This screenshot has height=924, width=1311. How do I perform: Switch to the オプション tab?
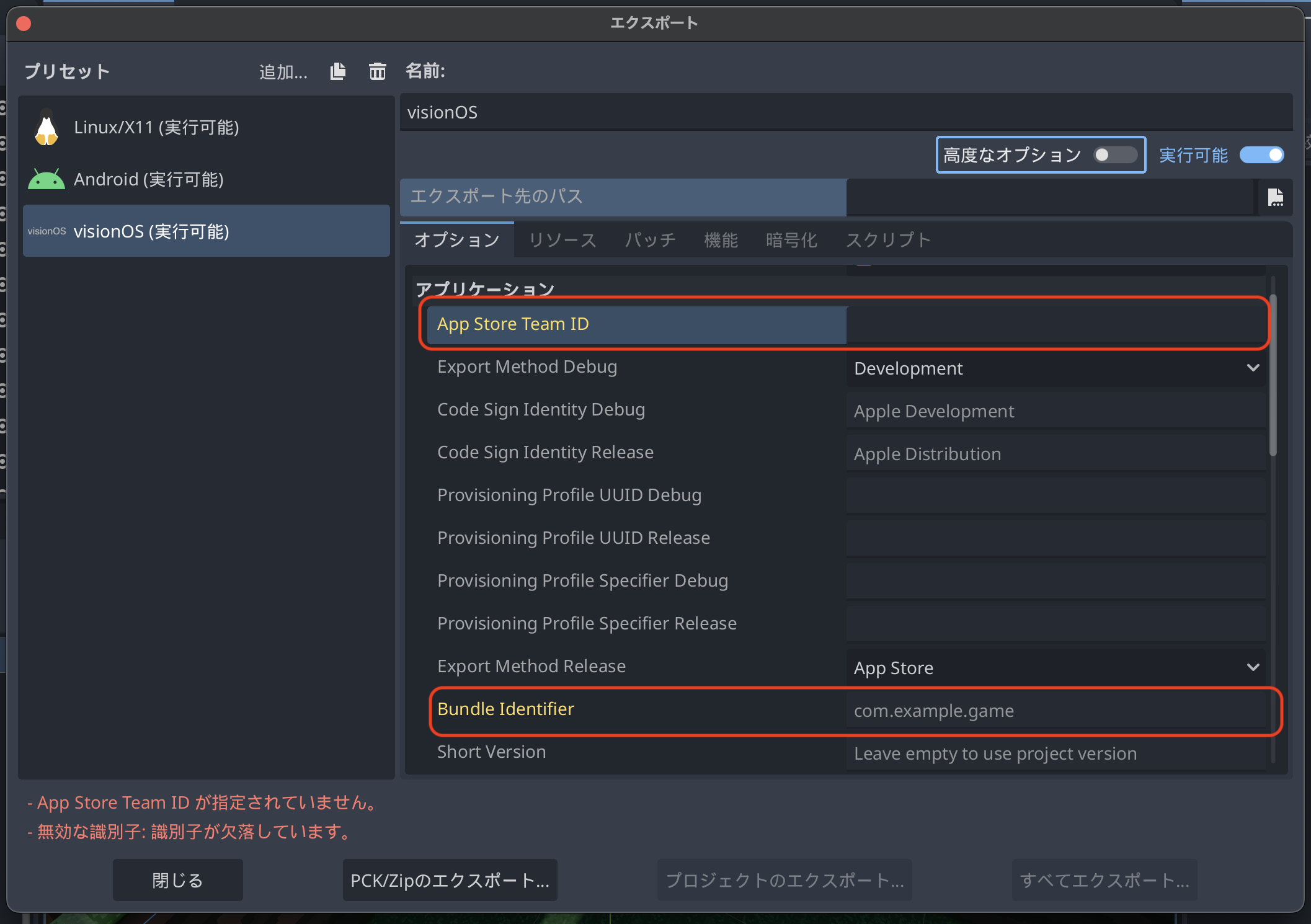point(457,240)
